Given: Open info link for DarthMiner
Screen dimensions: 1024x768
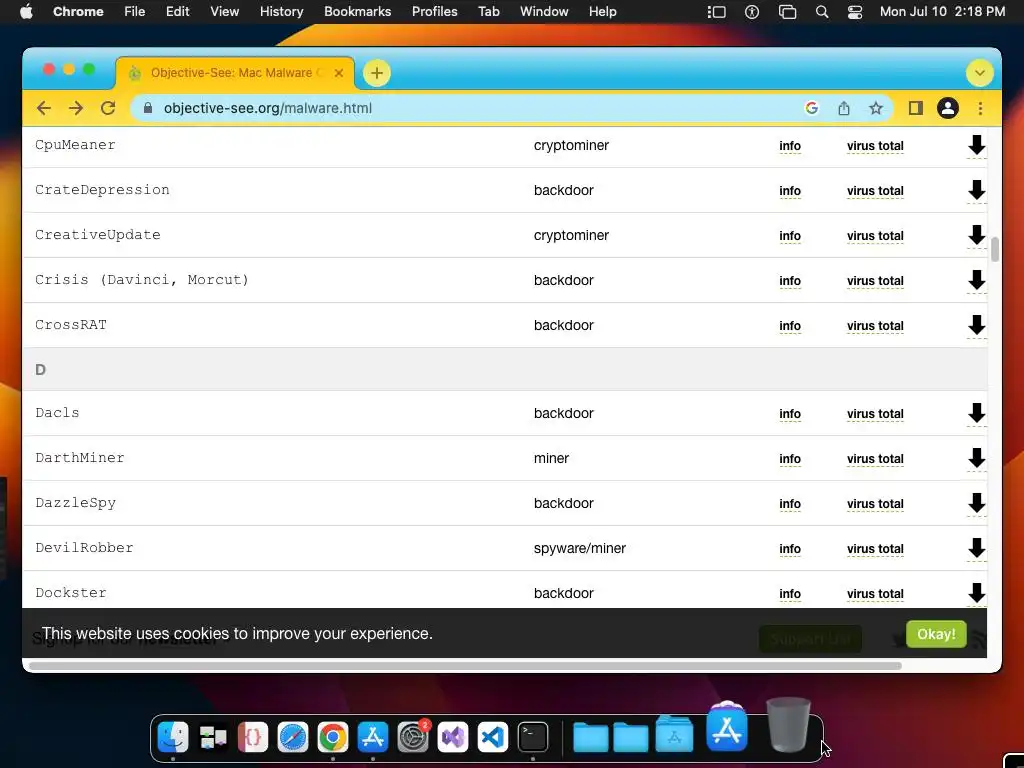Looking at the screenshot, I should click(790, 459).
